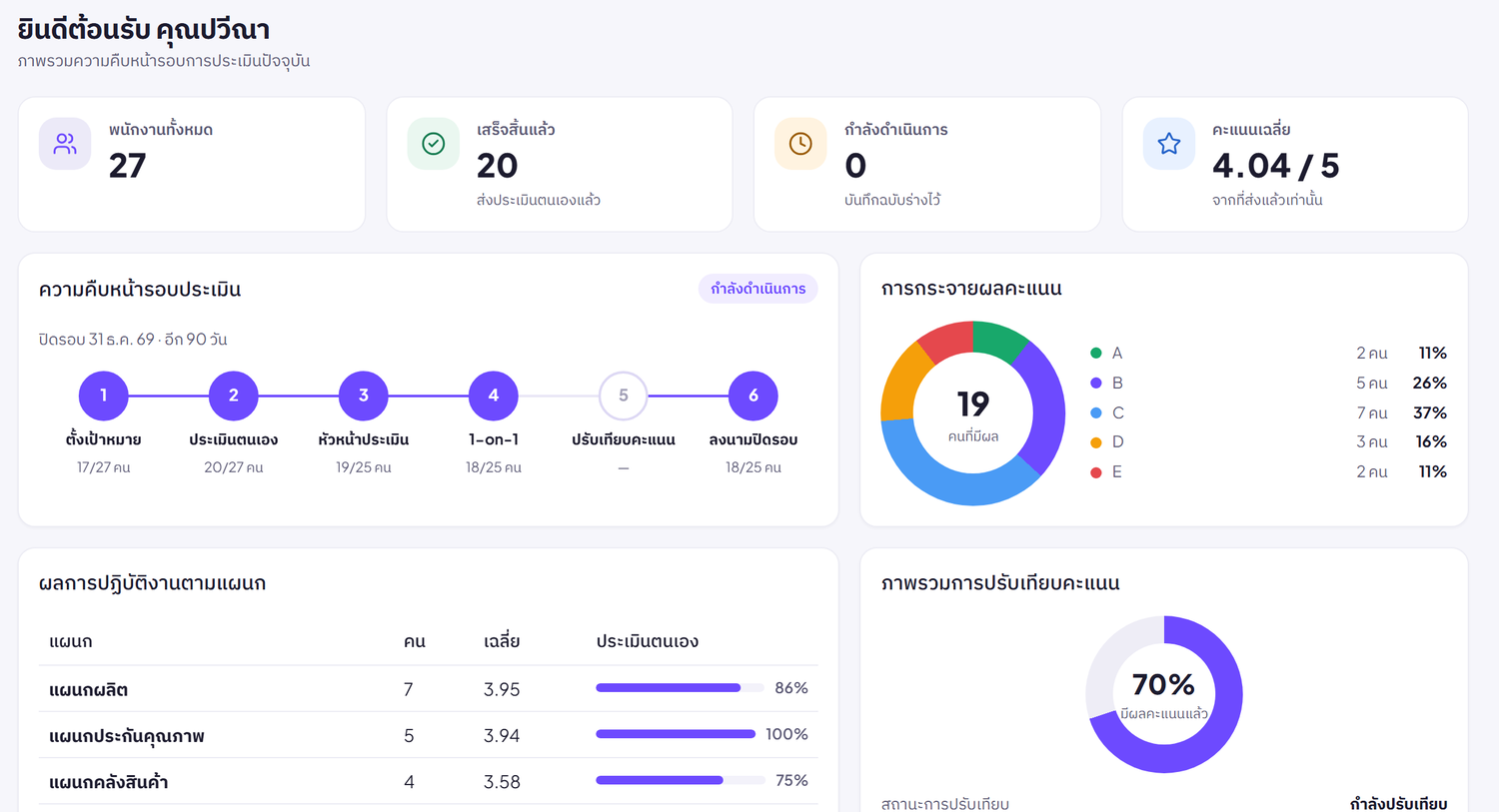1499x812 pixels.
Task: Click the กำลังปรับเทียบ calibration status text
Action: pos(1398,804)
